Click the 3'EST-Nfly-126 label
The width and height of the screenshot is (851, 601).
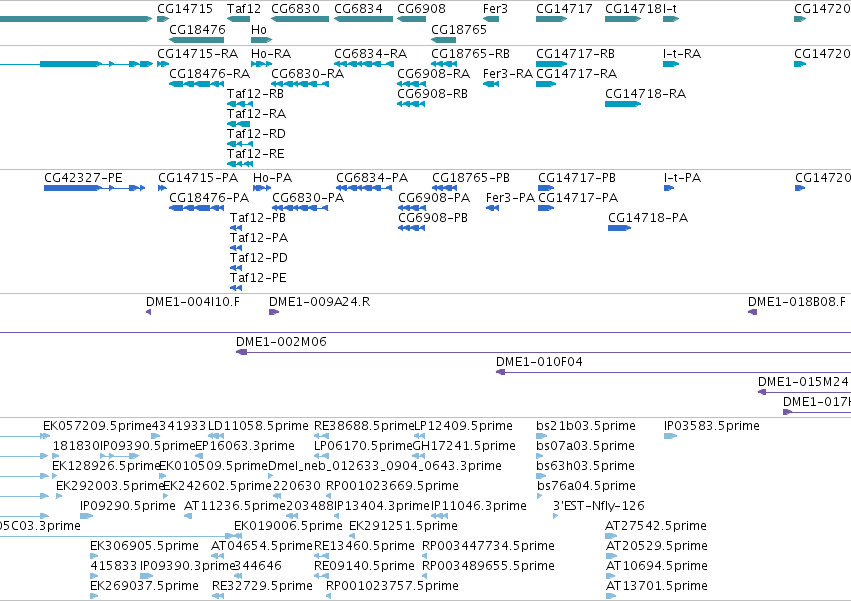click(599, 506)
